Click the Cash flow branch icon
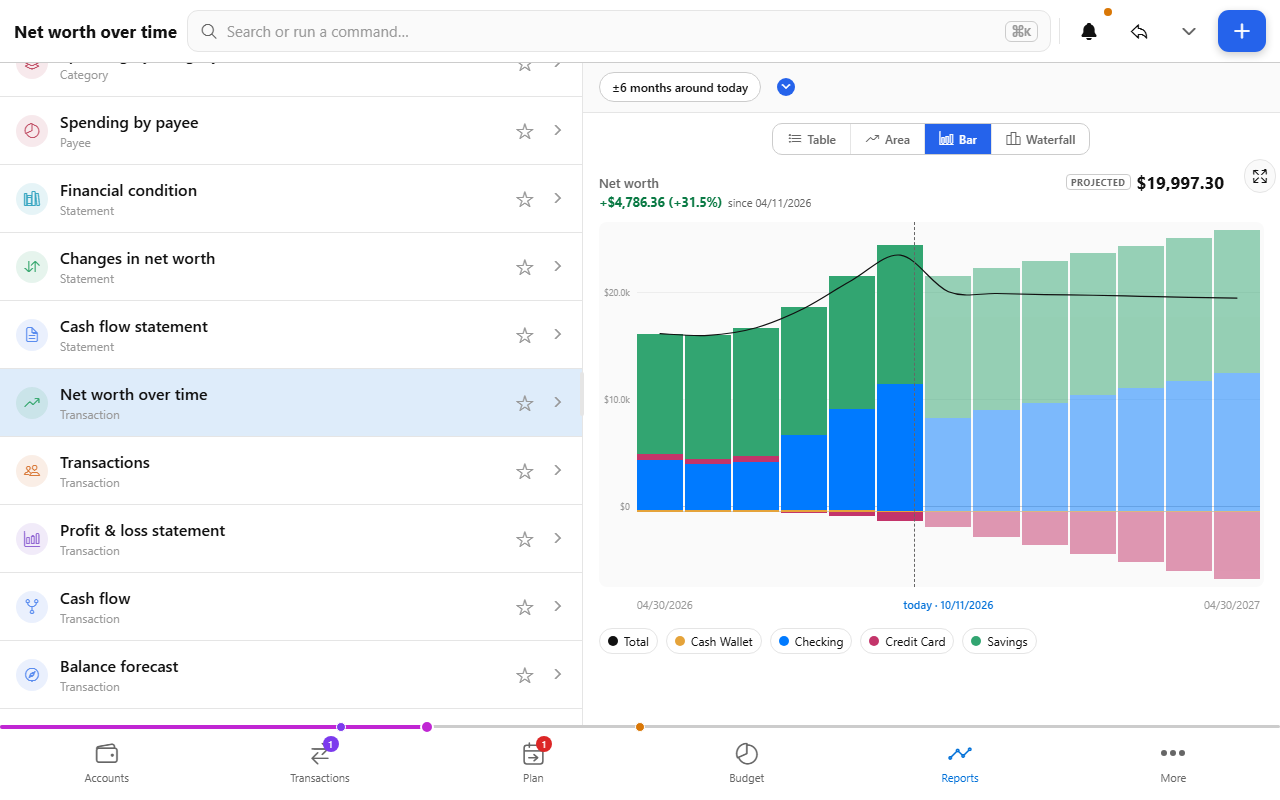This screenshot has width=1280, height=800. click(x=32, y=606)
